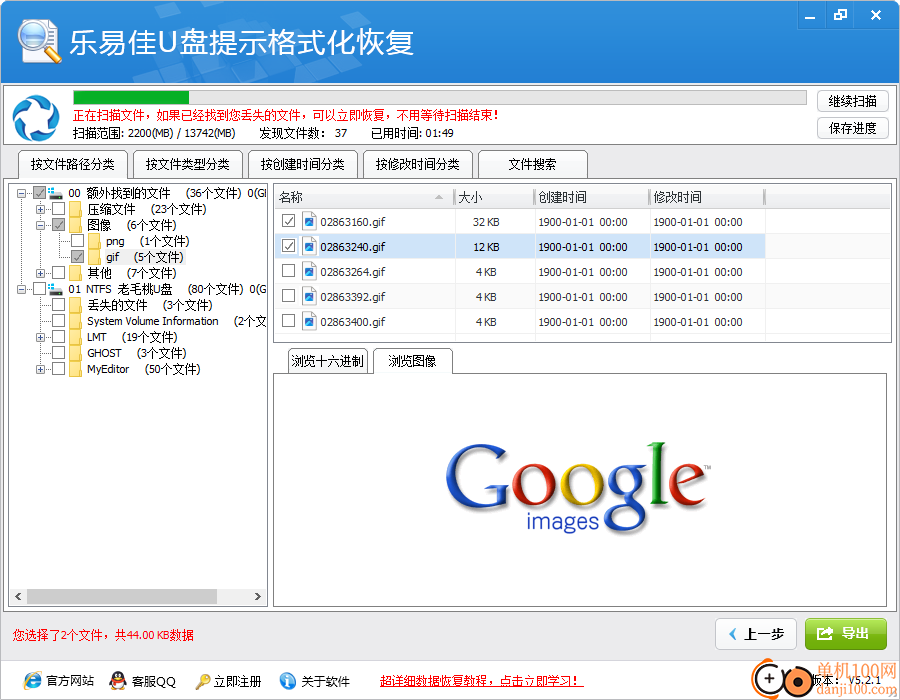The height and width of the screenshot is (700, 900).
Task: Click the 02863400.gif file icon
Action: click(309, 322)
